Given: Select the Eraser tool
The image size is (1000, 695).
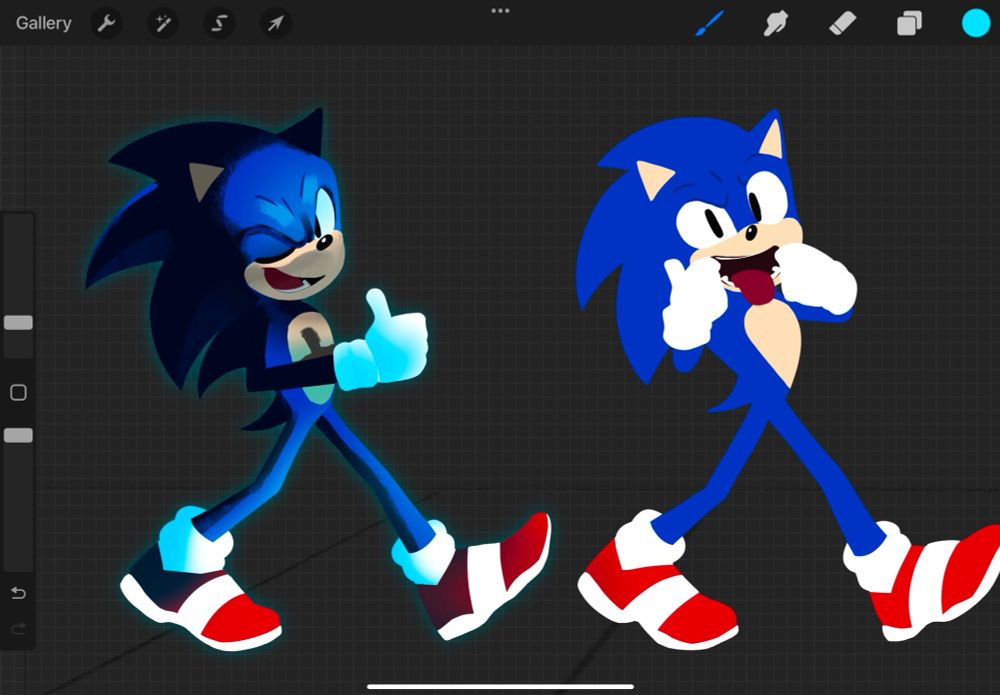Looking at the screenshot, I should pos(842,24).
